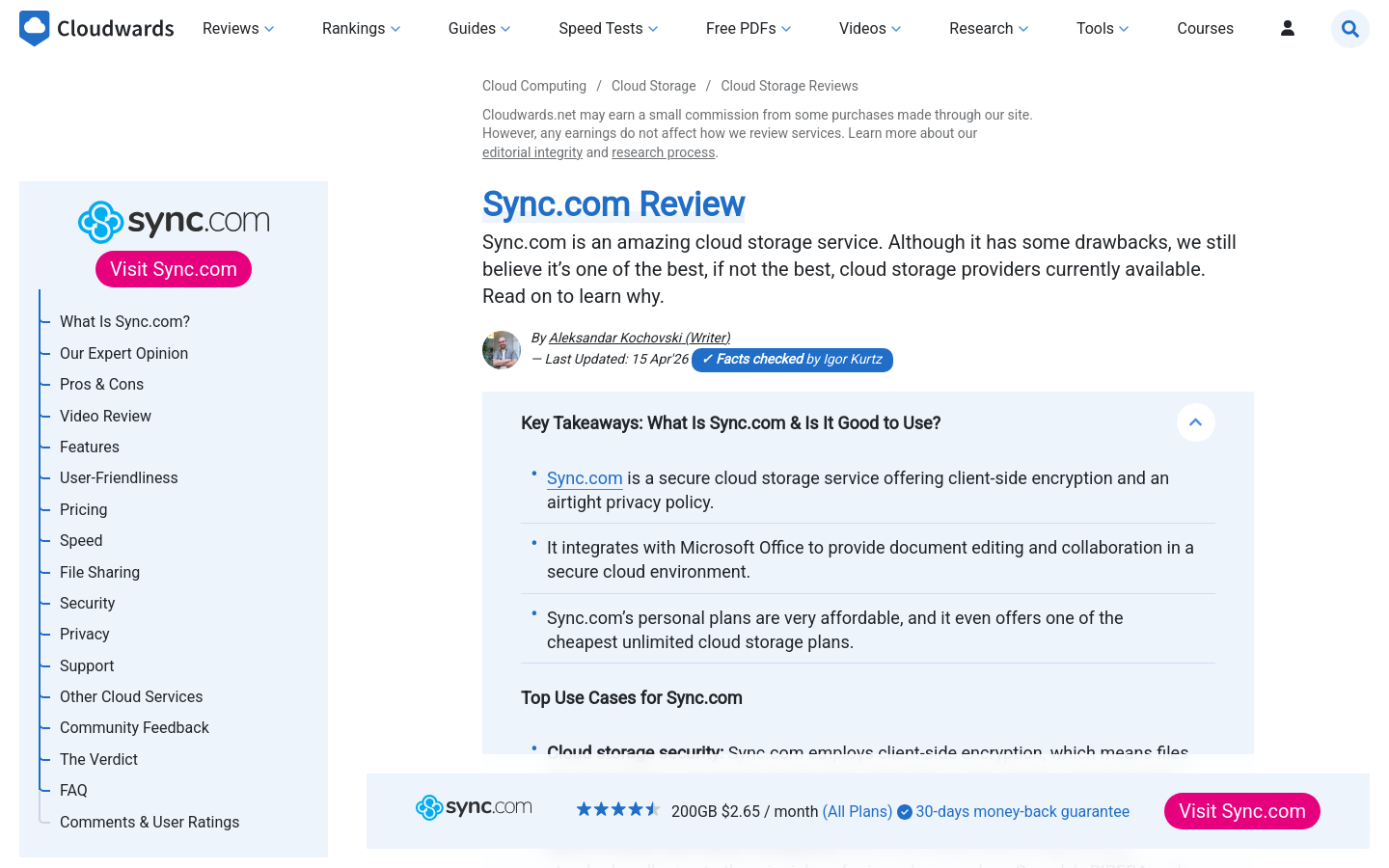
Task: Click the Sync.com logo in bottom banner
Action: 474,807
